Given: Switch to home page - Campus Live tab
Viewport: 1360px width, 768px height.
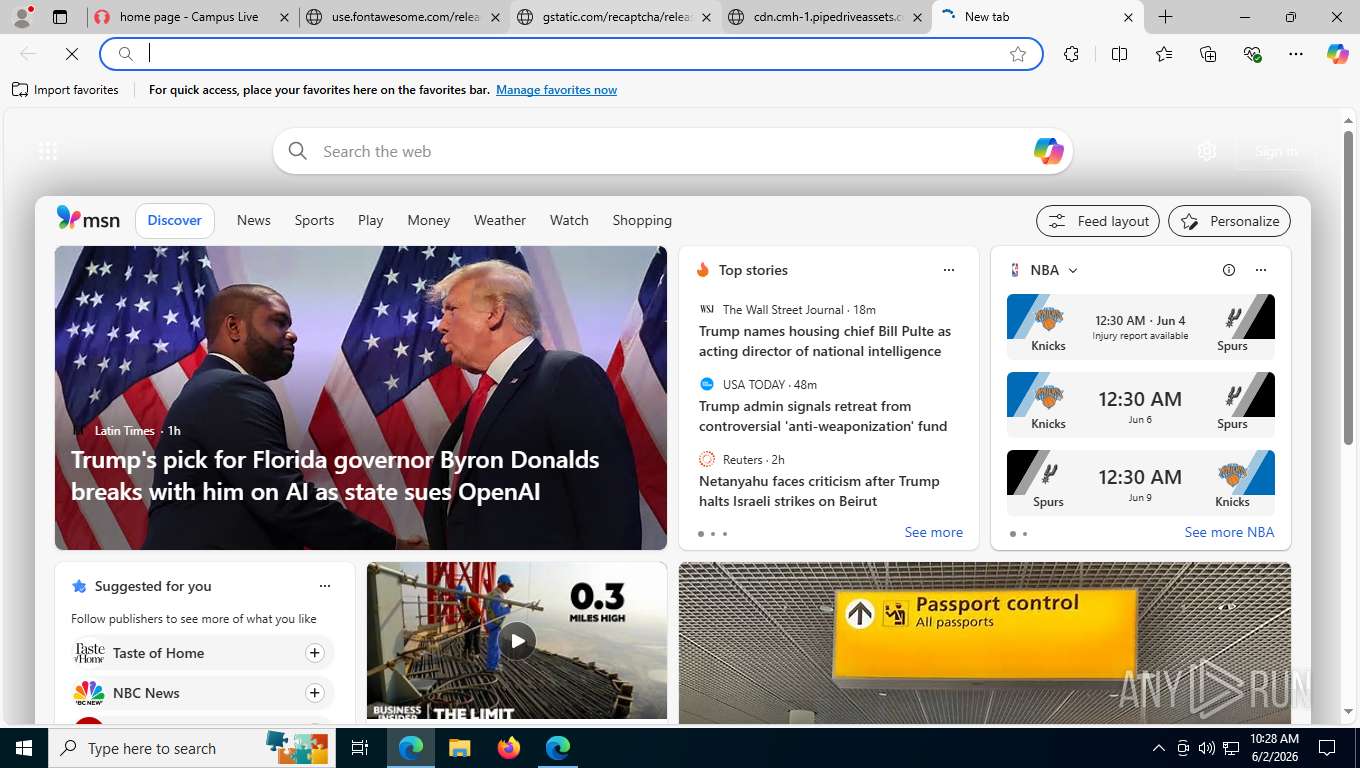Looking at the screenshot, I should (x=191, y=17).
